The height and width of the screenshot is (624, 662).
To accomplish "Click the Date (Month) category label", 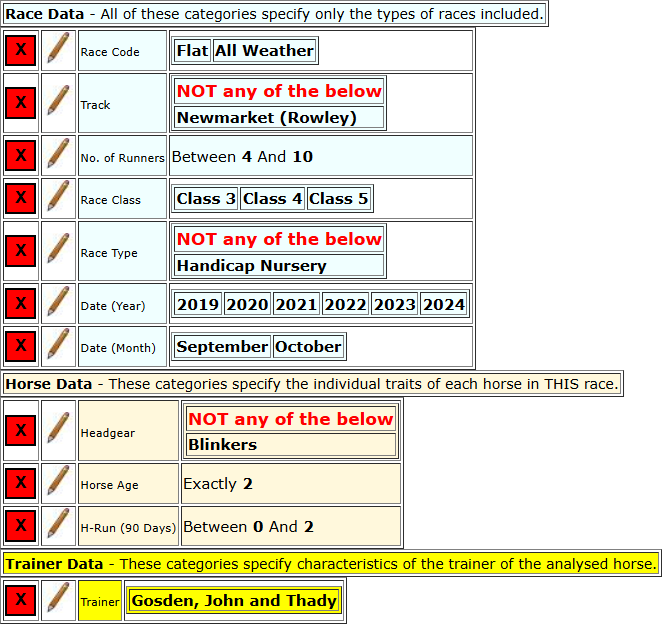I will coord(122,346).
